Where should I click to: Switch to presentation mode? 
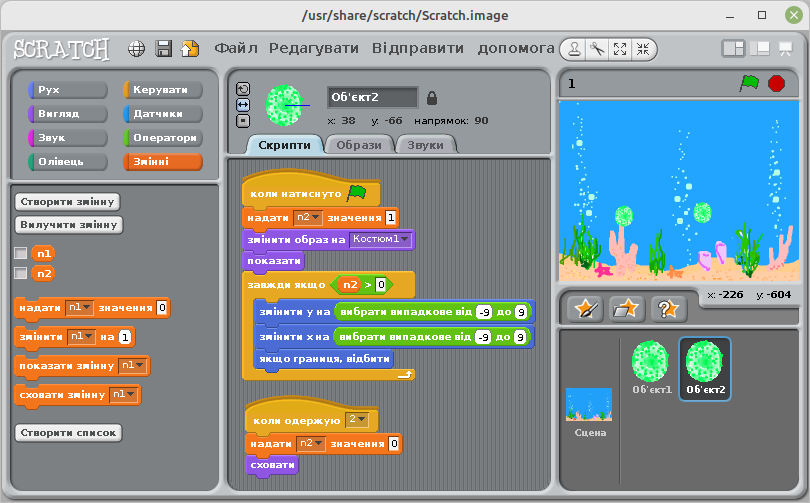[786, 49]
